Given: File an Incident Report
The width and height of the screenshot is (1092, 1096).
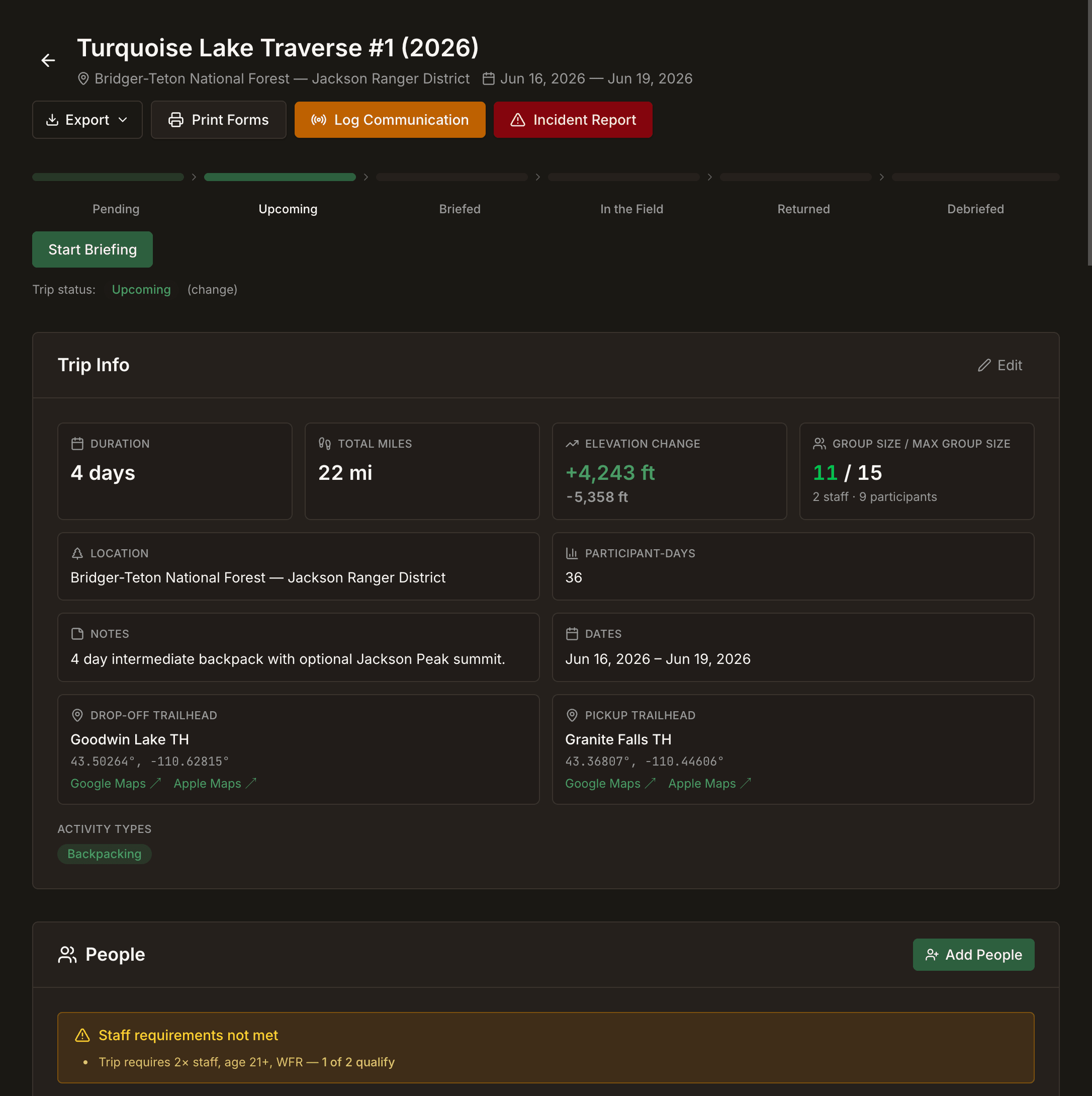Looking at the screenshot, I should [573, 120].
